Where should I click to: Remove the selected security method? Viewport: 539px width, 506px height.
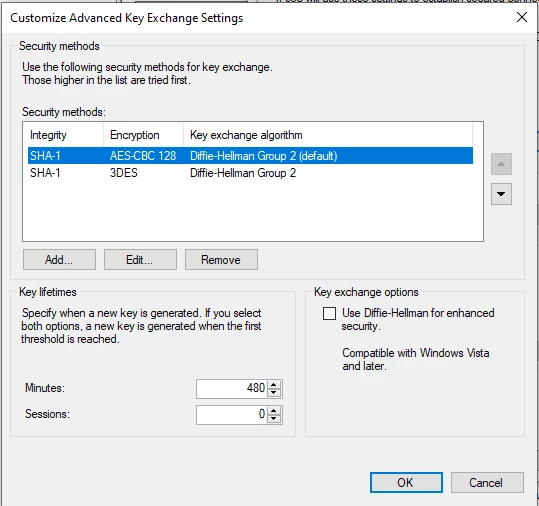click(221, 260)
